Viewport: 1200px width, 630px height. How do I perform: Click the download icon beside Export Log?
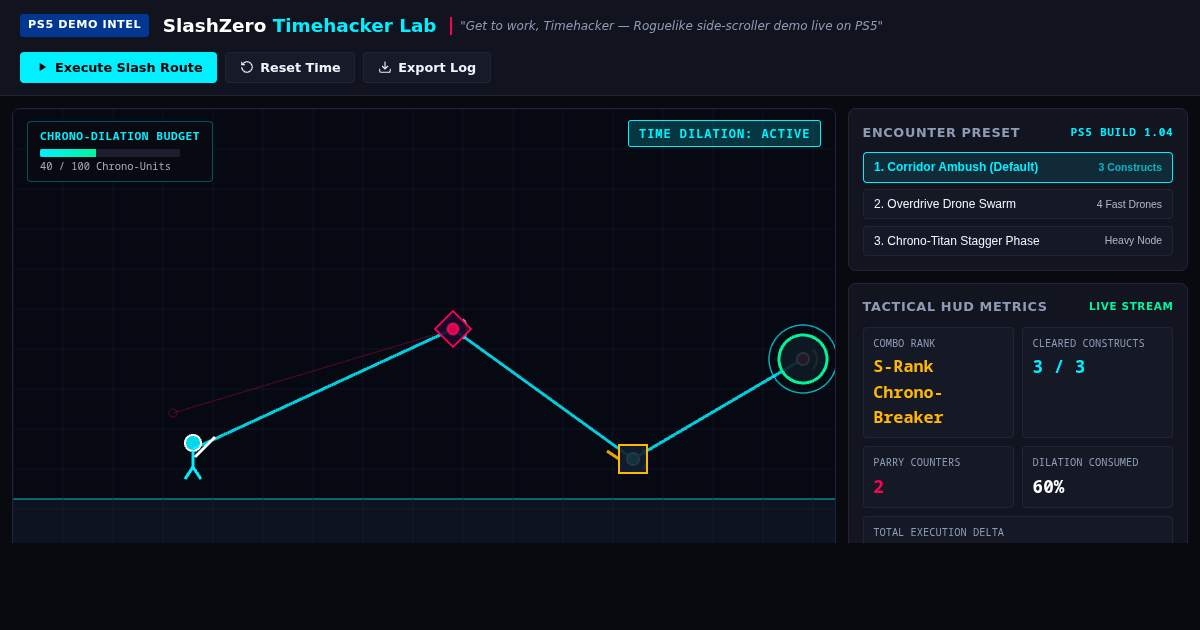click(x=385, y=67)
